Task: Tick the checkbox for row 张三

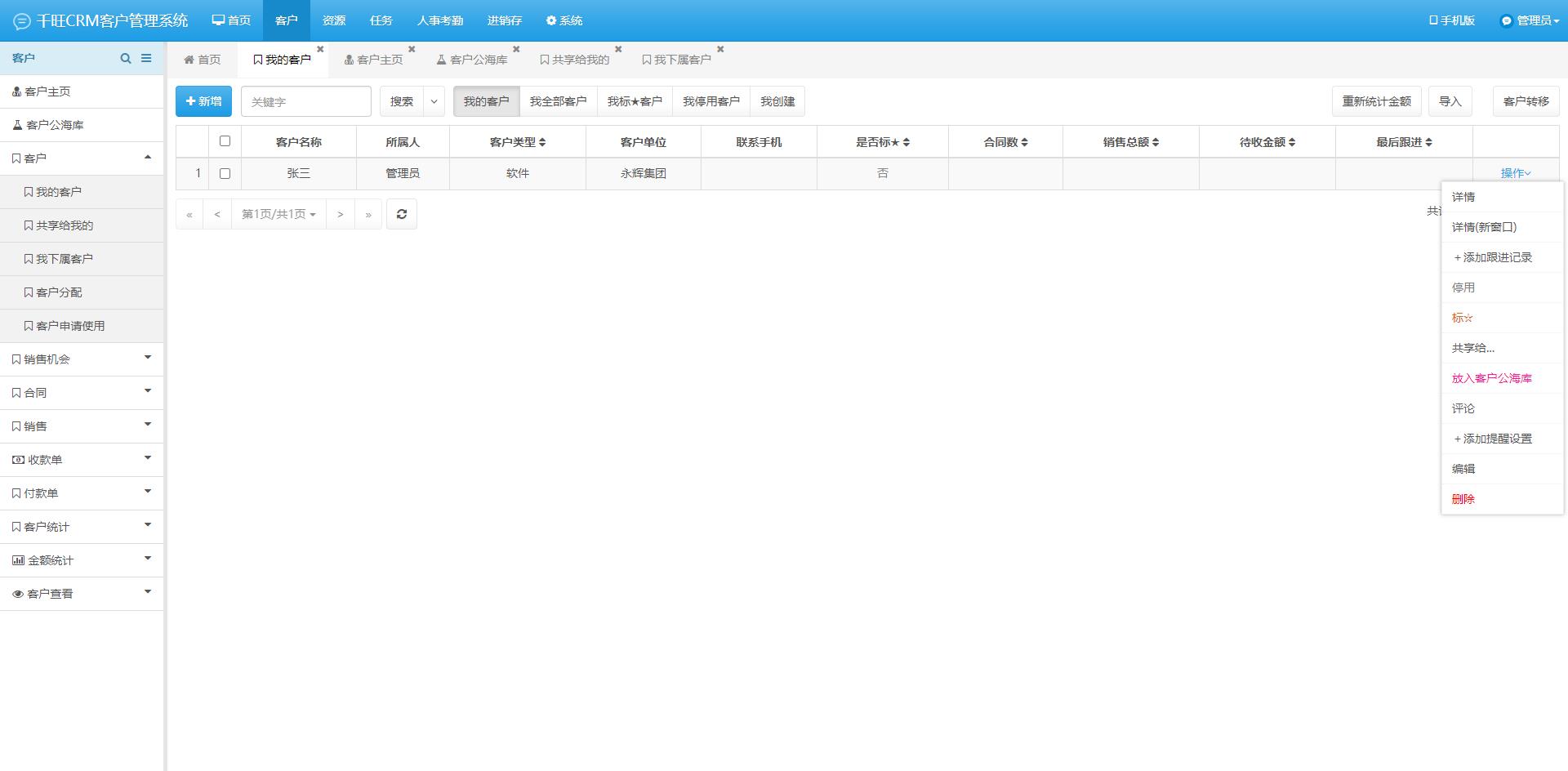Action: click(x=225, y=173)
